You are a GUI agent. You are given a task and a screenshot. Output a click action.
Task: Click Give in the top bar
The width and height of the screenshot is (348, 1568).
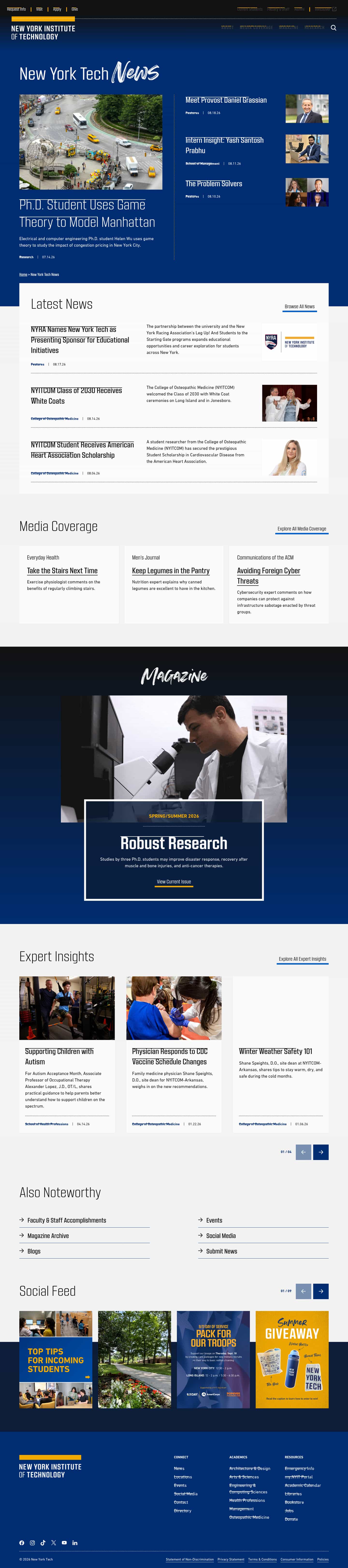(x=74, y=9)
